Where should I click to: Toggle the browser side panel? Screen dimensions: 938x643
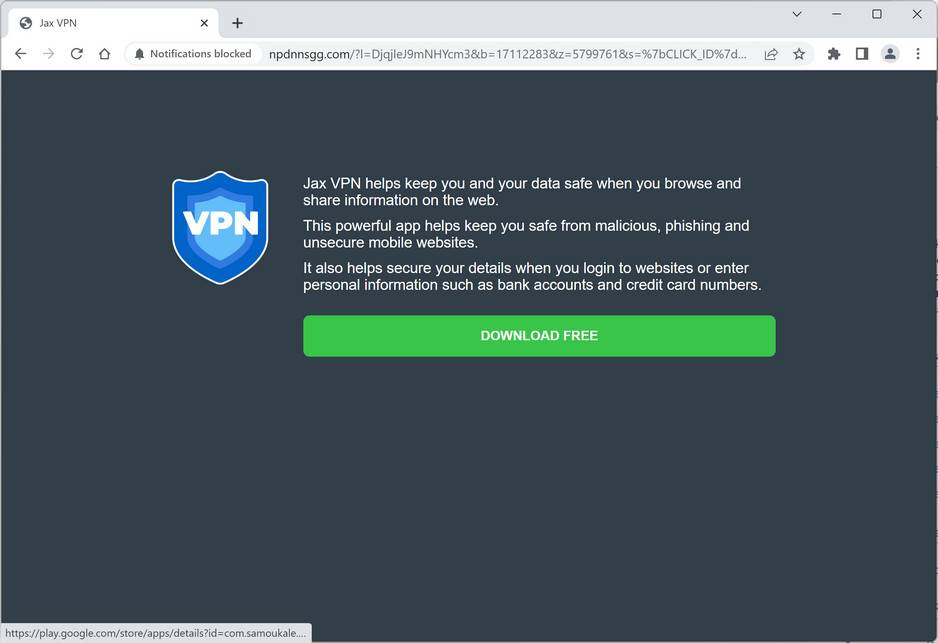point(862,54)
